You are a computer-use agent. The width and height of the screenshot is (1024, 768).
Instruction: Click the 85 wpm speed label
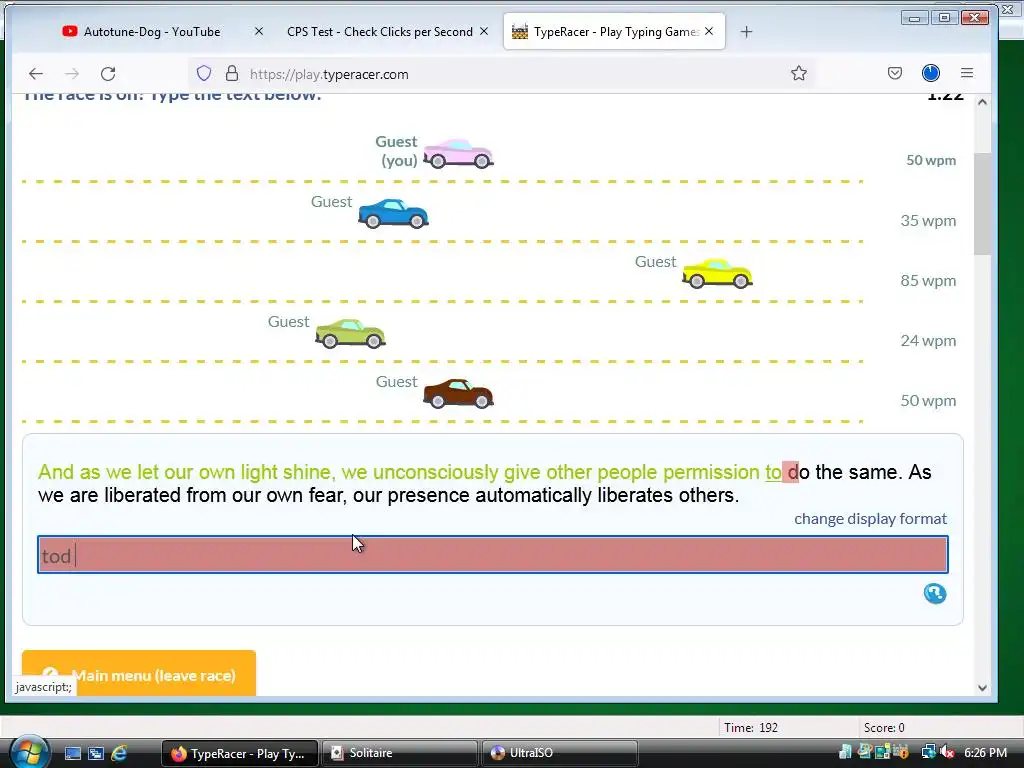tap(928, 281)
